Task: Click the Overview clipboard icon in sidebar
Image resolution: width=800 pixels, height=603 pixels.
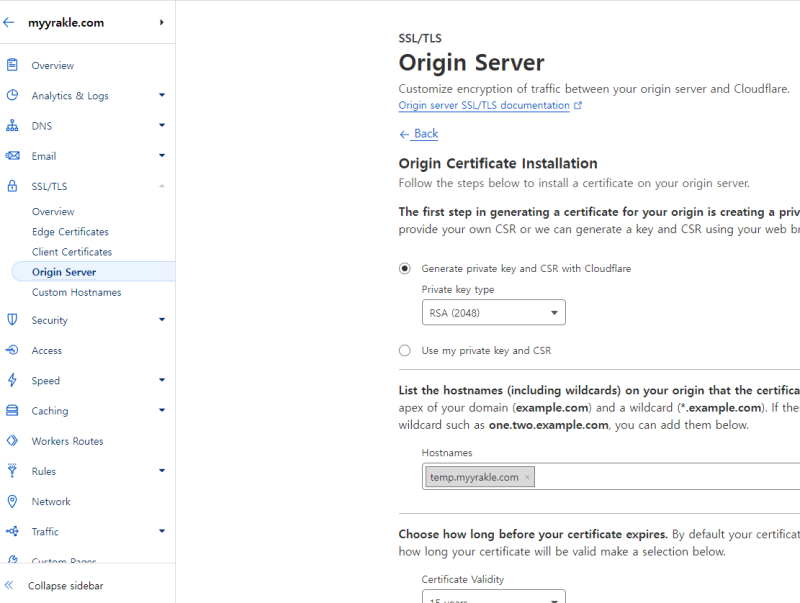Action: pyautogui.click(x=12, y=65)
